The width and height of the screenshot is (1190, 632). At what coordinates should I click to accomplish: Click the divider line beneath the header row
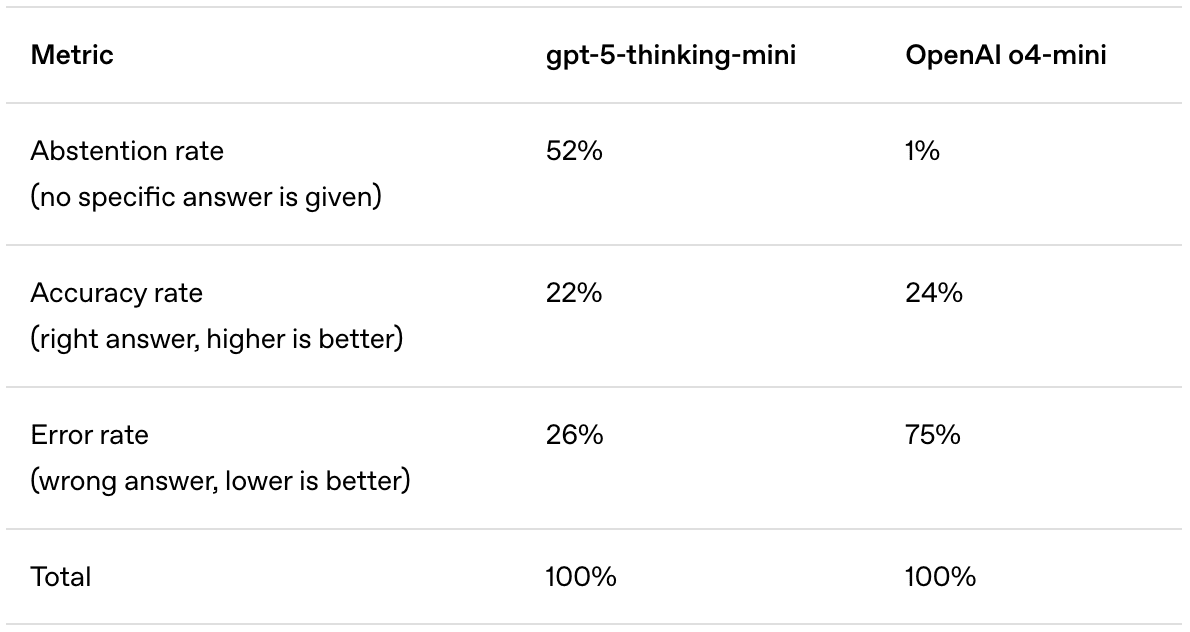pos(595,103)
